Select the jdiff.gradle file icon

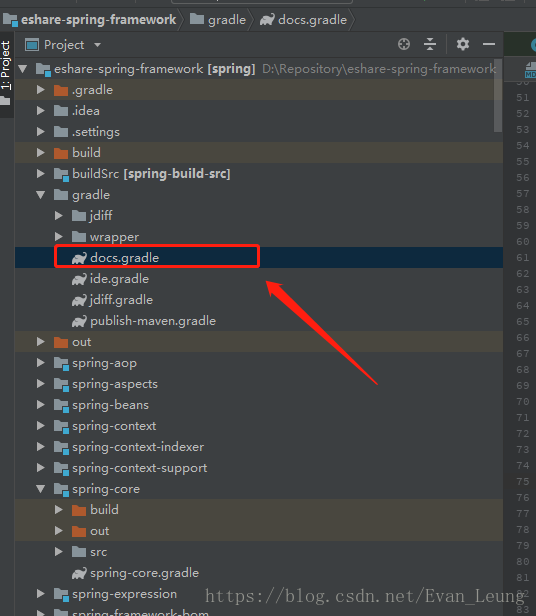[x=79, y=300]
